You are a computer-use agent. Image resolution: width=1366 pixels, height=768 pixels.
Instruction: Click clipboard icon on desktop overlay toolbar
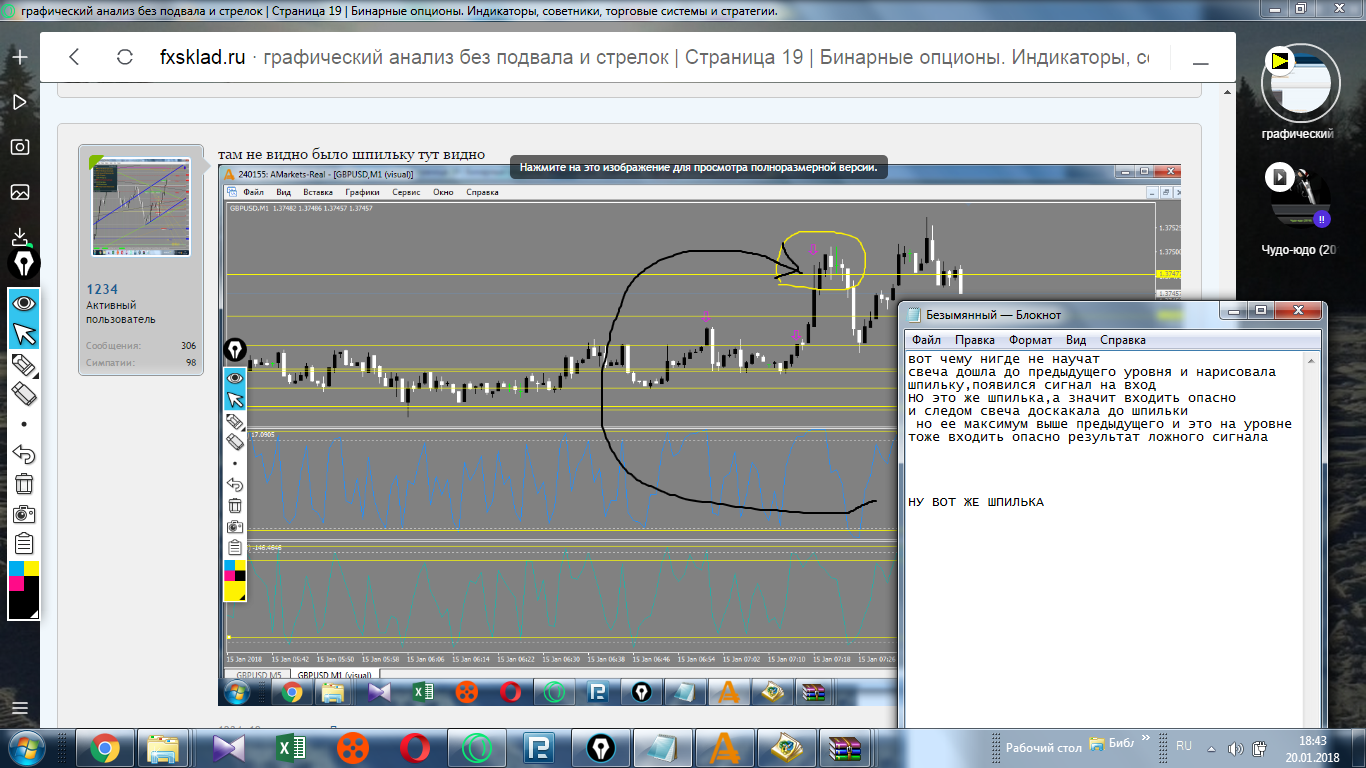point(24,544)
